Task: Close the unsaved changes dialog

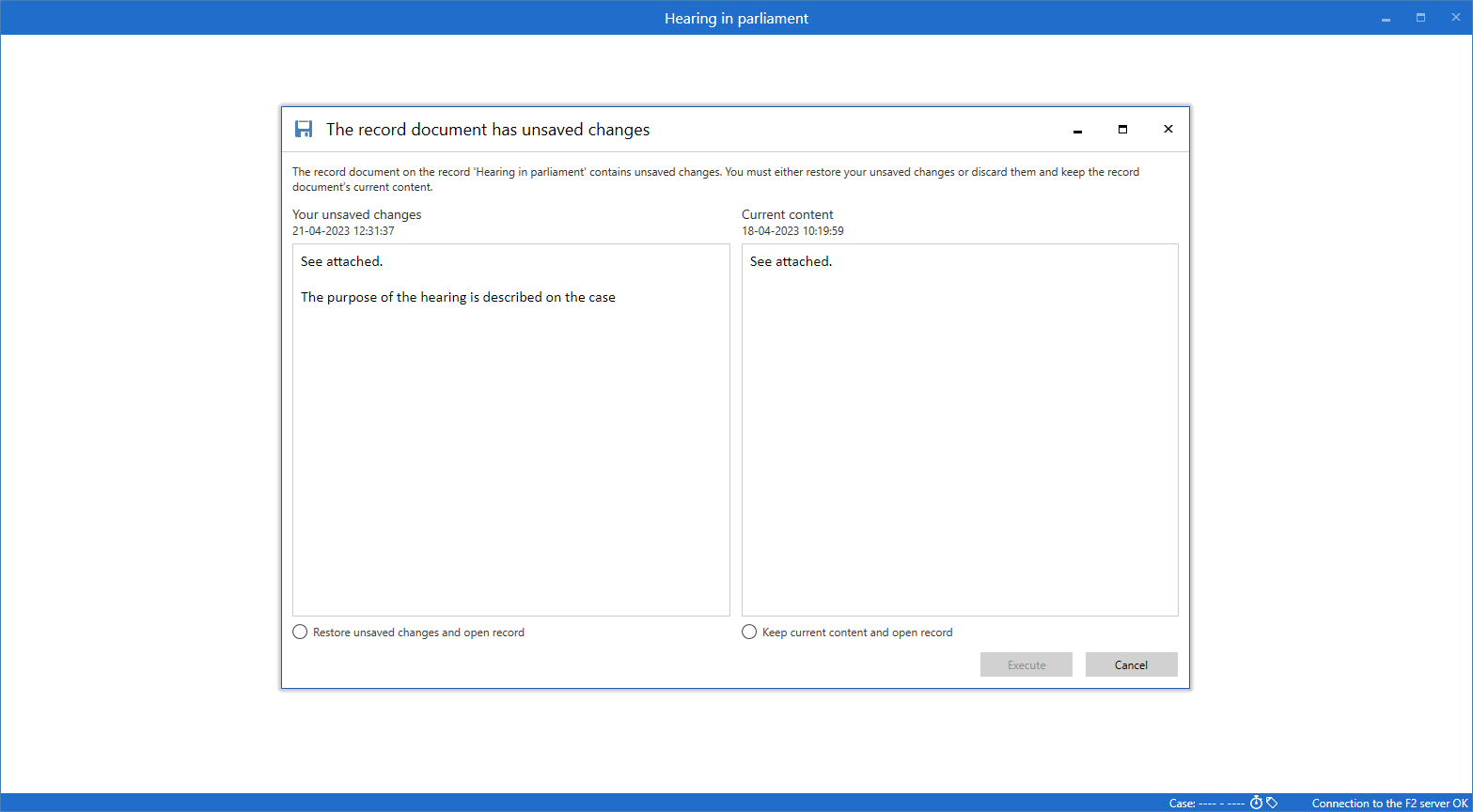Action: click(1167, 130)
